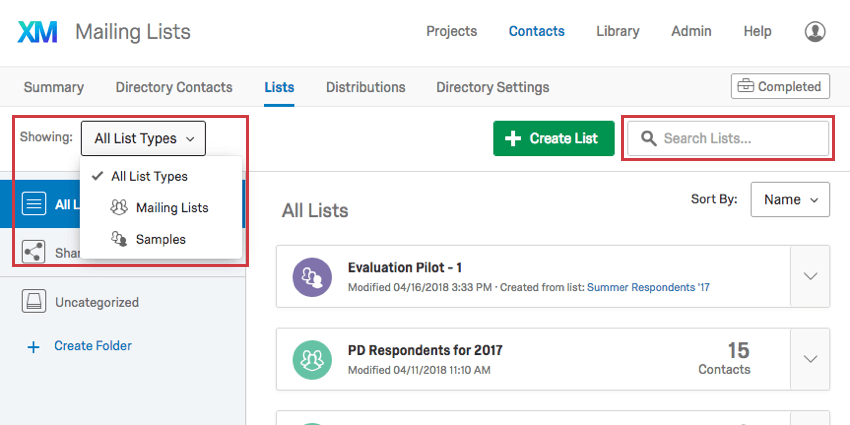850x425 pixels.
Task: Click into the Search Lists field
Action: [x=728, y=138]
